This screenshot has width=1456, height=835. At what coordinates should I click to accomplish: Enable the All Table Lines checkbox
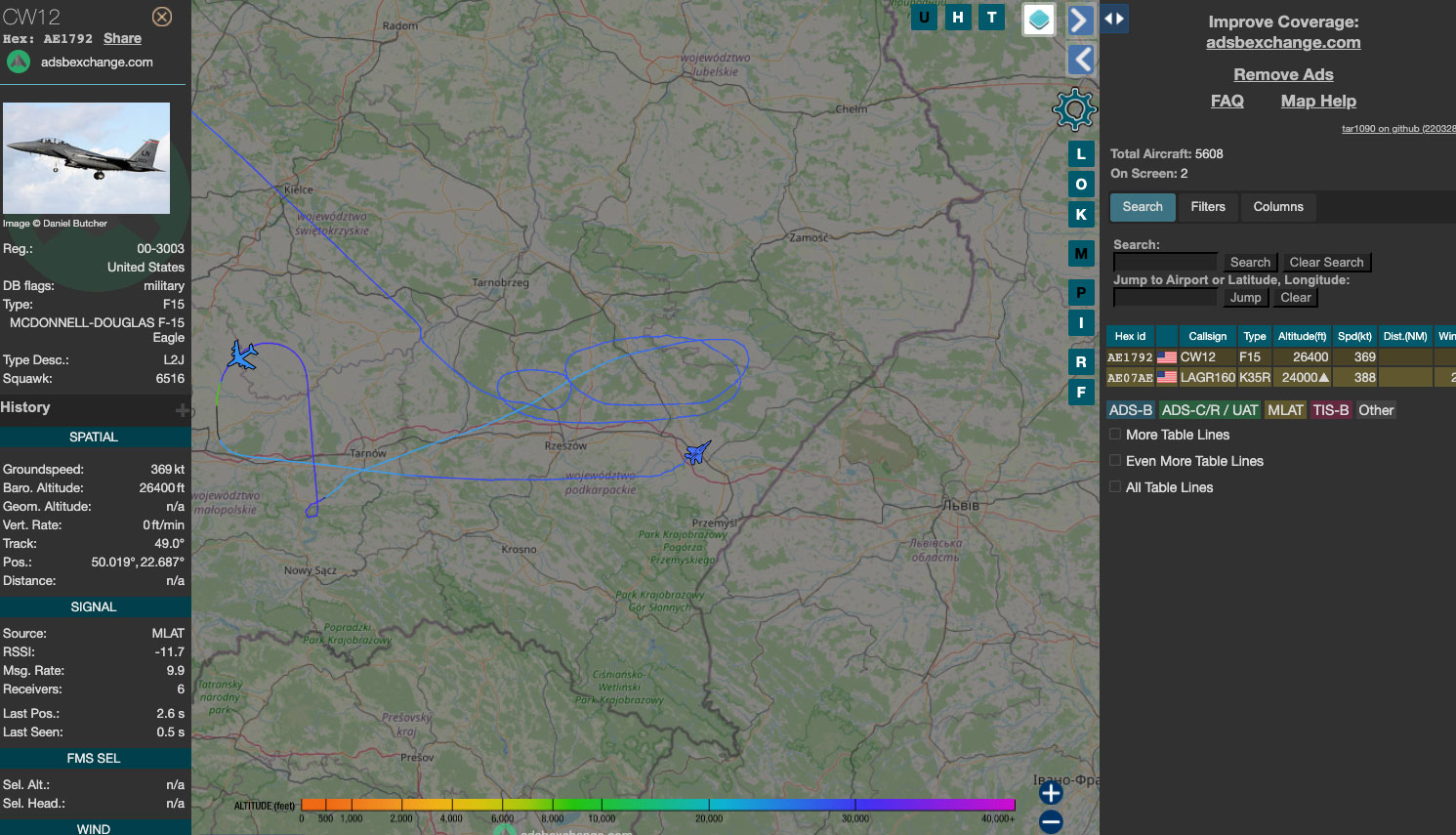click(x=1115, y=487)
